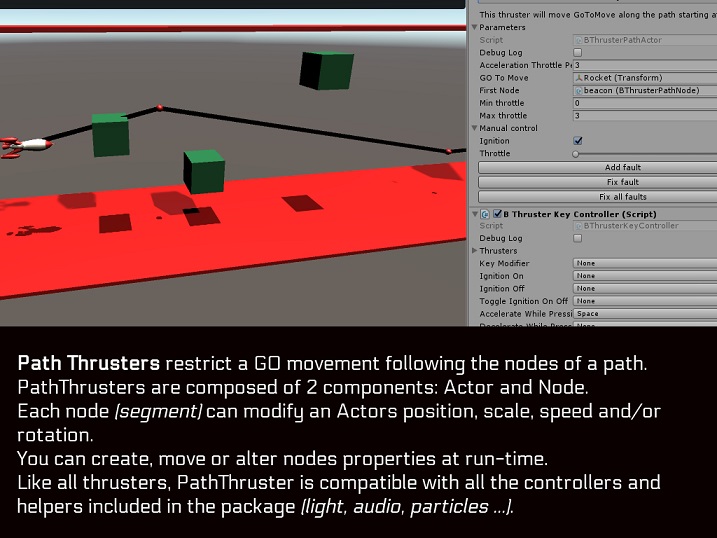The image size is (717, 538).
Task: Click the BThrusterPathActor script field
Action: click(645, 40)
